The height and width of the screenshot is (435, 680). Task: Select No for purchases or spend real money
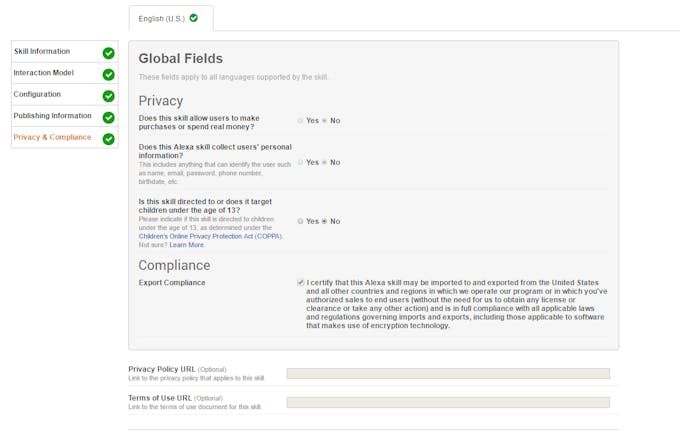point(324,121)
